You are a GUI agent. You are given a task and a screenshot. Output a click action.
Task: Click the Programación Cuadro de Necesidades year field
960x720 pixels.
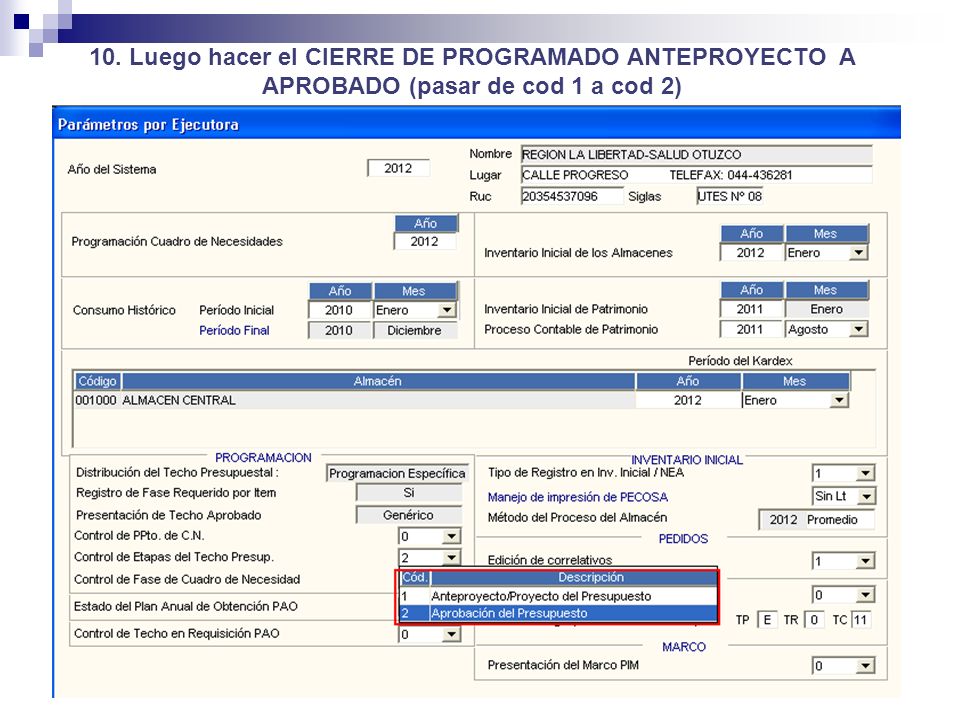click(x=425, y=241)
